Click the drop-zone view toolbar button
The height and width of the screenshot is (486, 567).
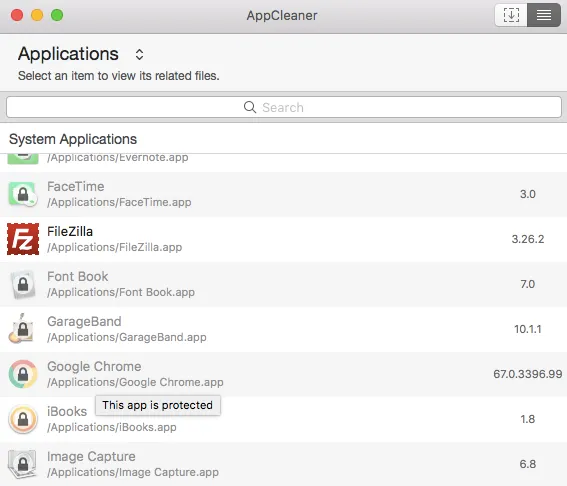pos(511,15)
